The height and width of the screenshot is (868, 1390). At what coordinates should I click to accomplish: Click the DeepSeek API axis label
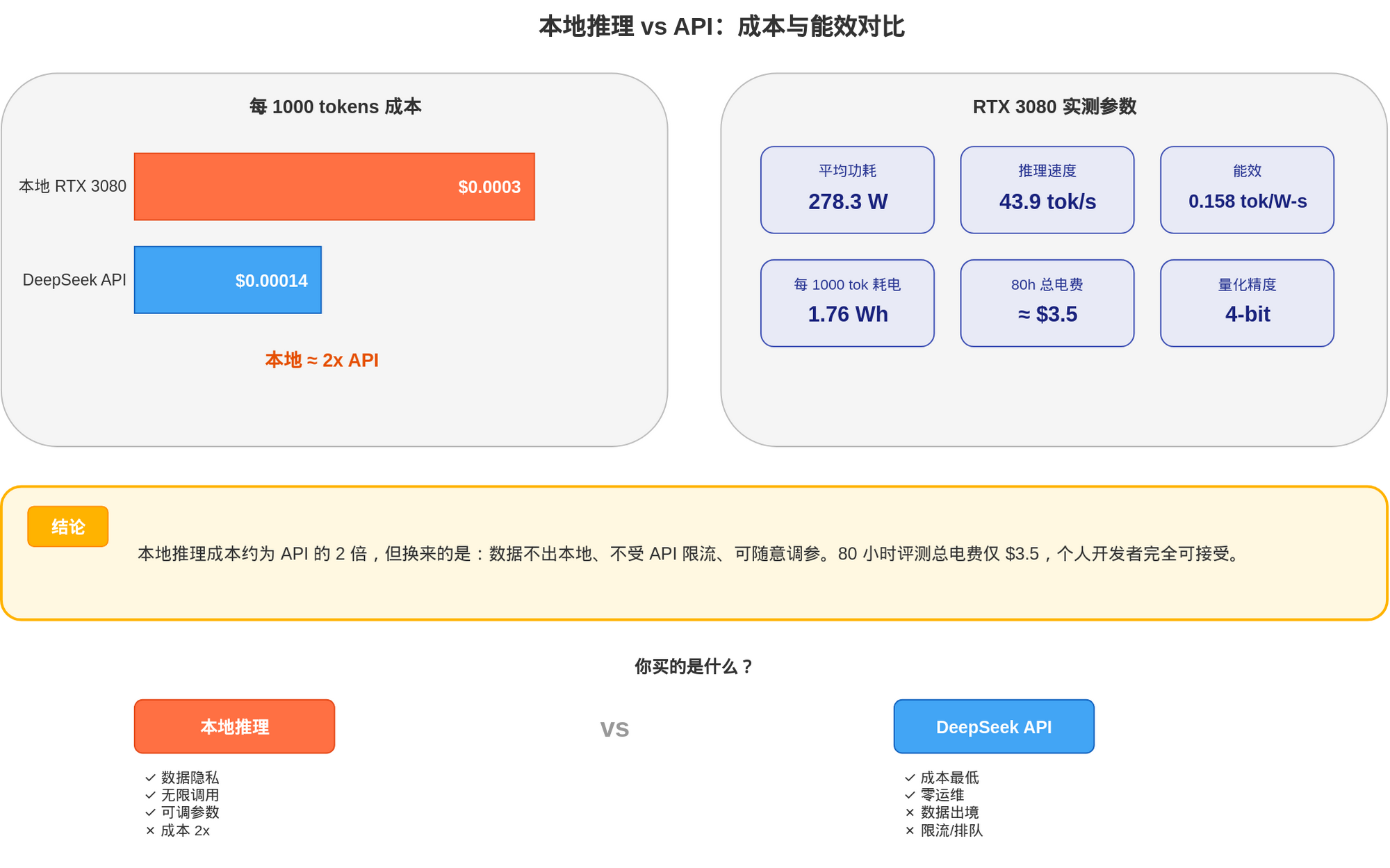[x=74, y=280]
